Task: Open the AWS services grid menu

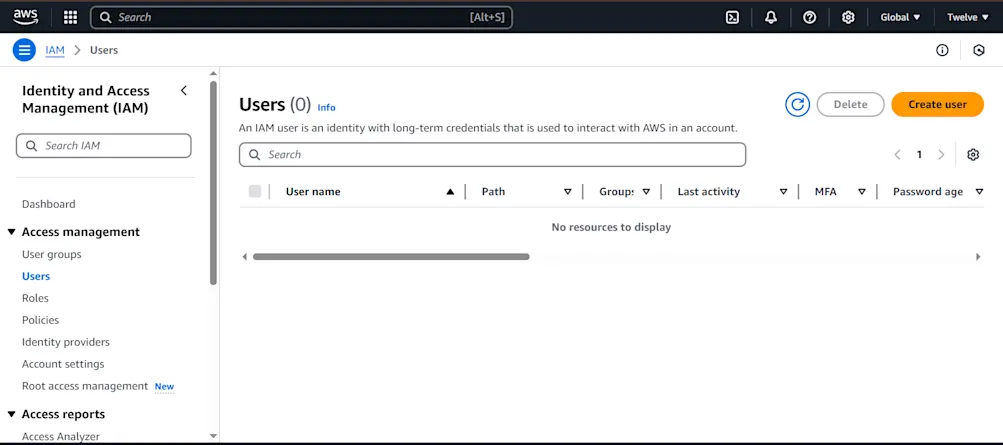Action: pos(70,17)
